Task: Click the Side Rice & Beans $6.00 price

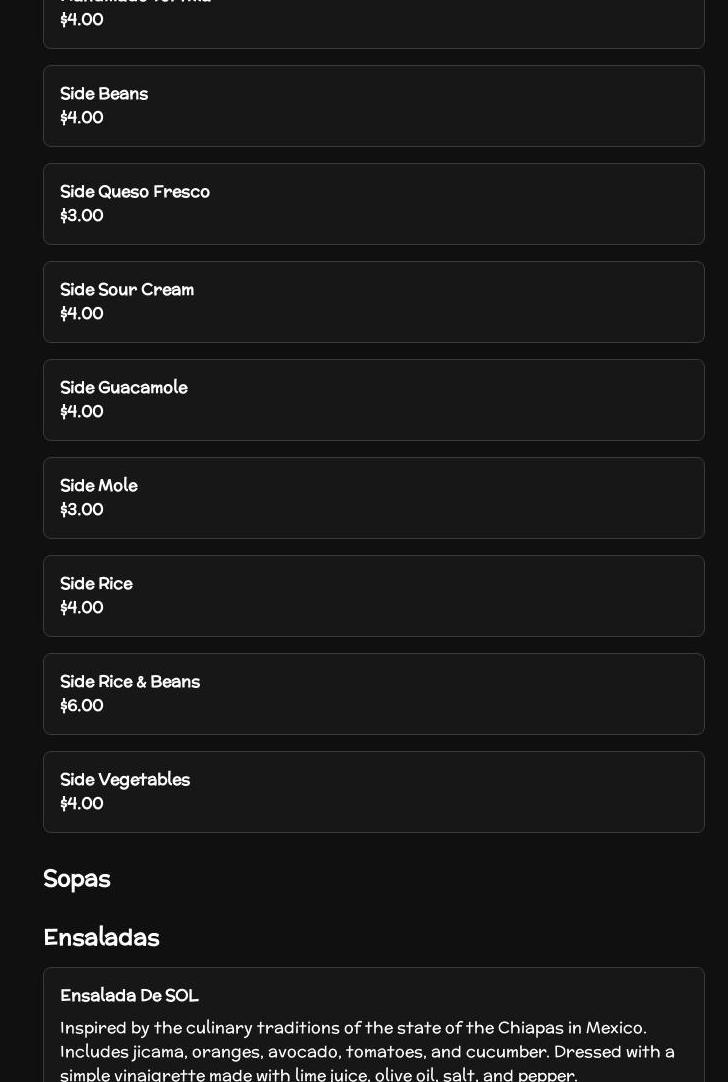Action: pyautogui.click(x=82, y=706)
